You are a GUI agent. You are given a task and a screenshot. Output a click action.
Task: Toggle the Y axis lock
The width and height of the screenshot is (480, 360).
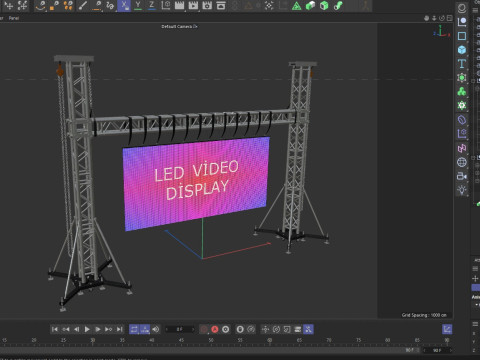click(138, 5)
